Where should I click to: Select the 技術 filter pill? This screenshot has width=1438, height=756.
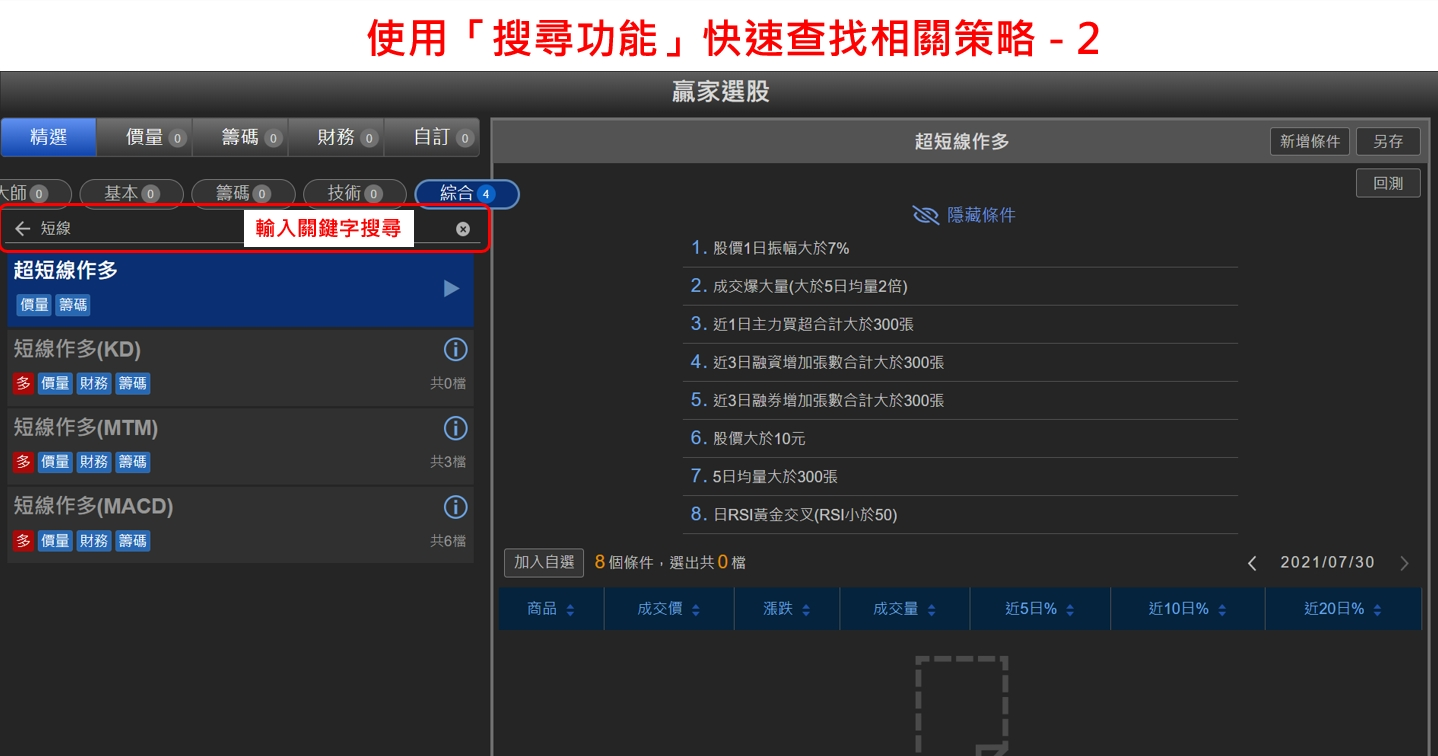354,194
